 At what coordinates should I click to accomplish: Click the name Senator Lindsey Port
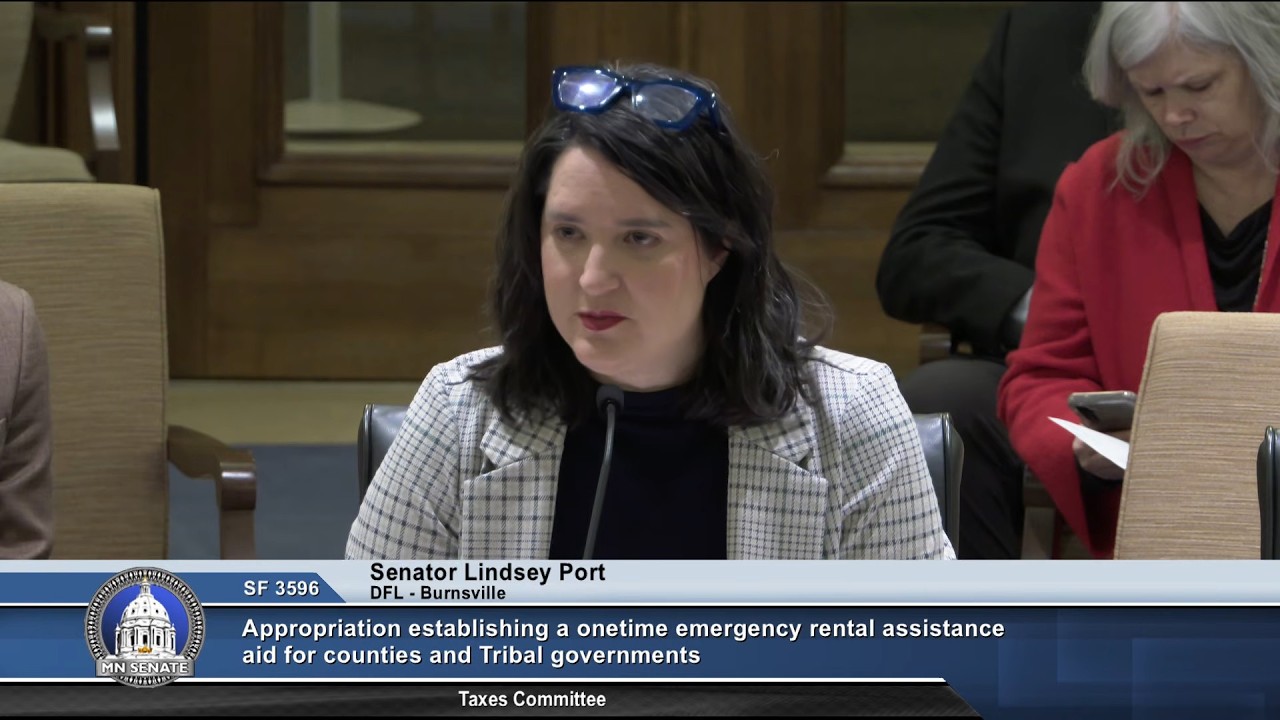[x=487, y=572]
